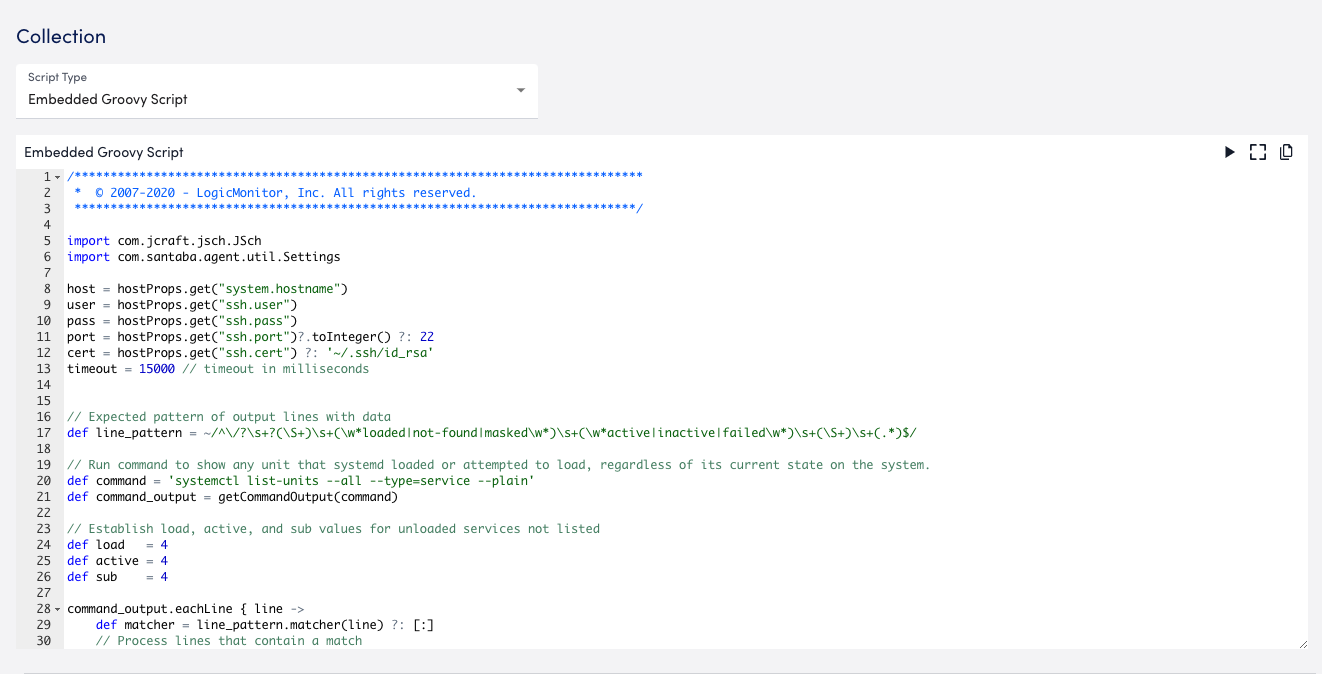Click the Collection section heading
Viewport: 1322px width, 674px height.
[x=61, y=36]
